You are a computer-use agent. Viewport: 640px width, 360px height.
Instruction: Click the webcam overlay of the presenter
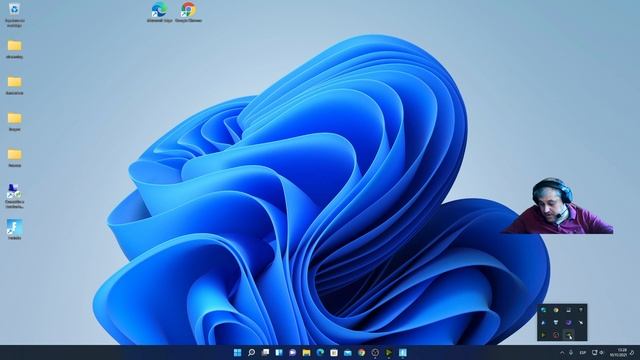(x=558, y=206)
